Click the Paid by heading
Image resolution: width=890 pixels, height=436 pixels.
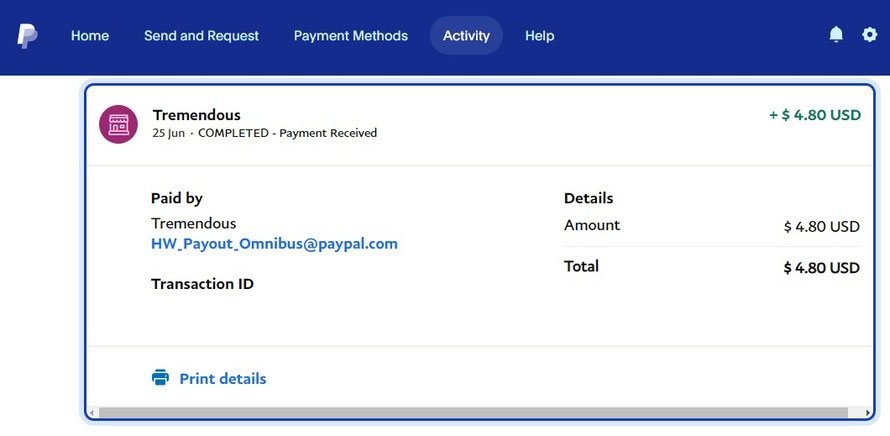tap(177, 198)
